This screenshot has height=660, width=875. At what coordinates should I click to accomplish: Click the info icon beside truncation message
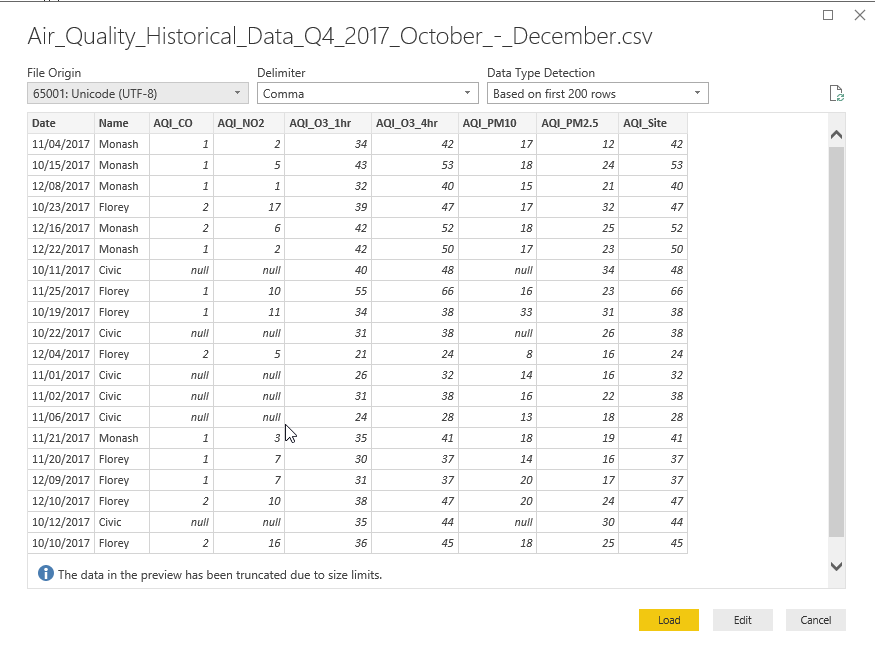click(45, 574)
